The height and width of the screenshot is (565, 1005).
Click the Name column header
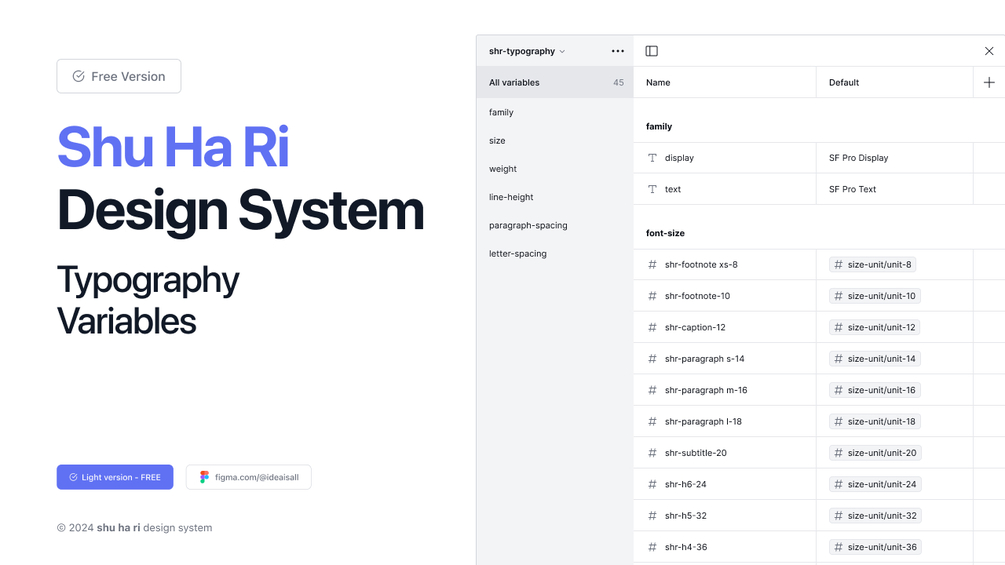click(x=658, y=83)
